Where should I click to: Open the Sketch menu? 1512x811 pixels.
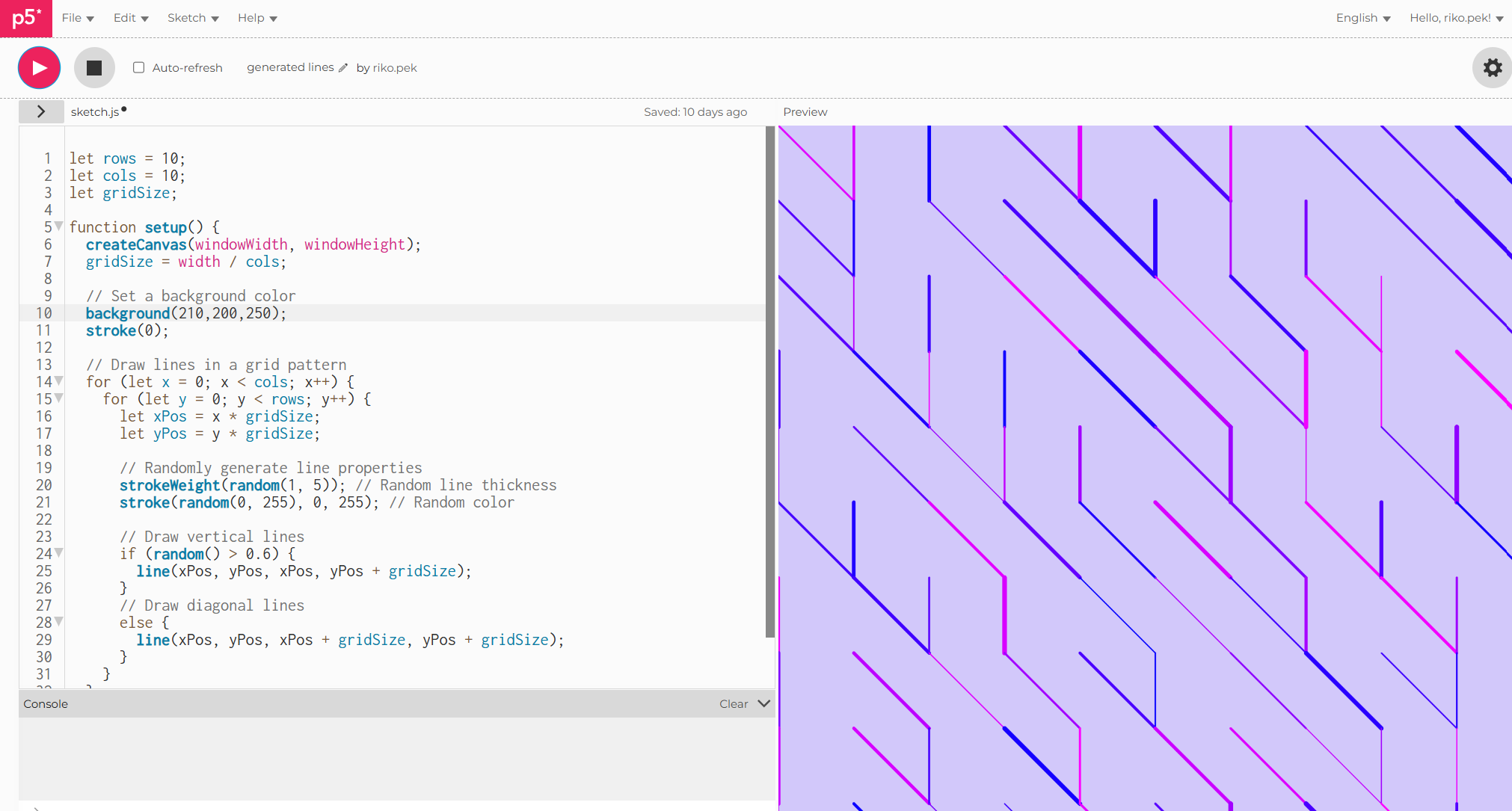[x=193, y=18]
